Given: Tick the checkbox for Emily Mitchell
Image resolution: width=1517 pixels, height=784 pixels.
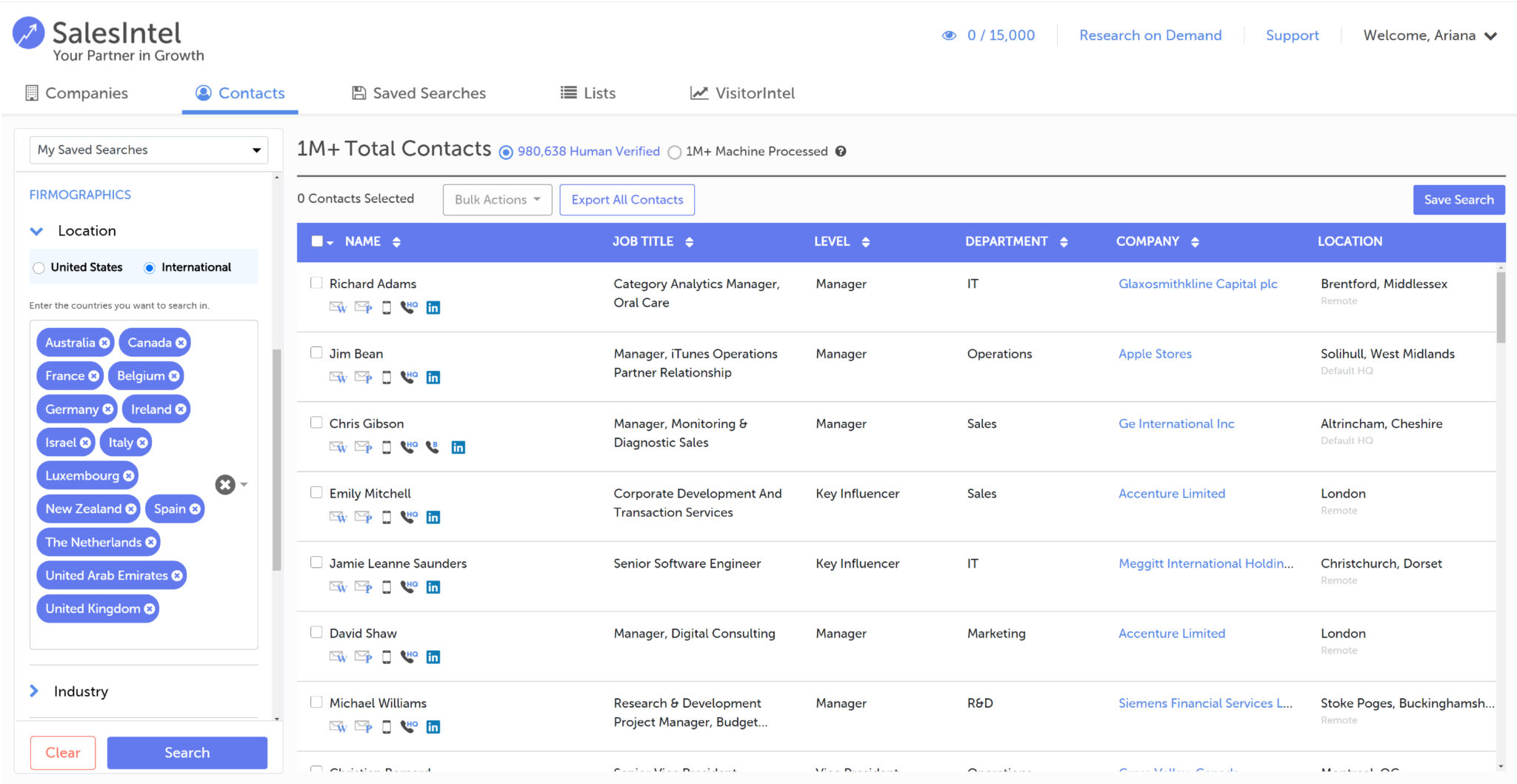Looking at the screenshot, I should (316, 492).
